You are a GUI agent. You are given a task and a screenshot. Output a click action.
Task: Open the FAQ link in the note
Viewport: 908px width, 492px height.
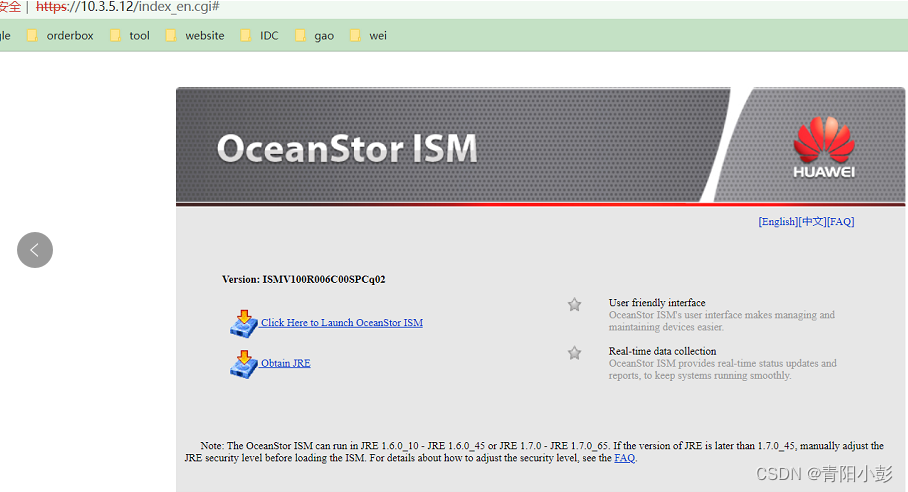point(625,458)
